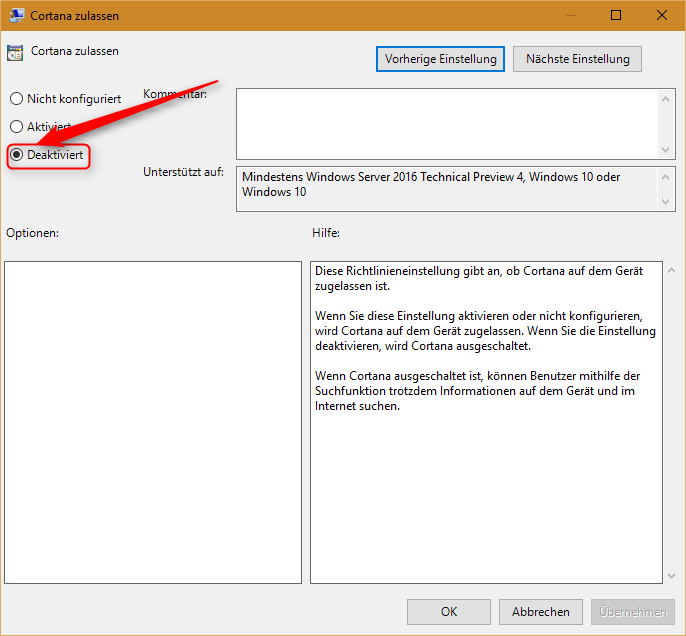Image resolution: width=686 pixels, height=636 pixels.
Task: Click the help paragraph 'Wenn Sie diese Einstellung aktivieren'
Action: click(x=485, y=331)
